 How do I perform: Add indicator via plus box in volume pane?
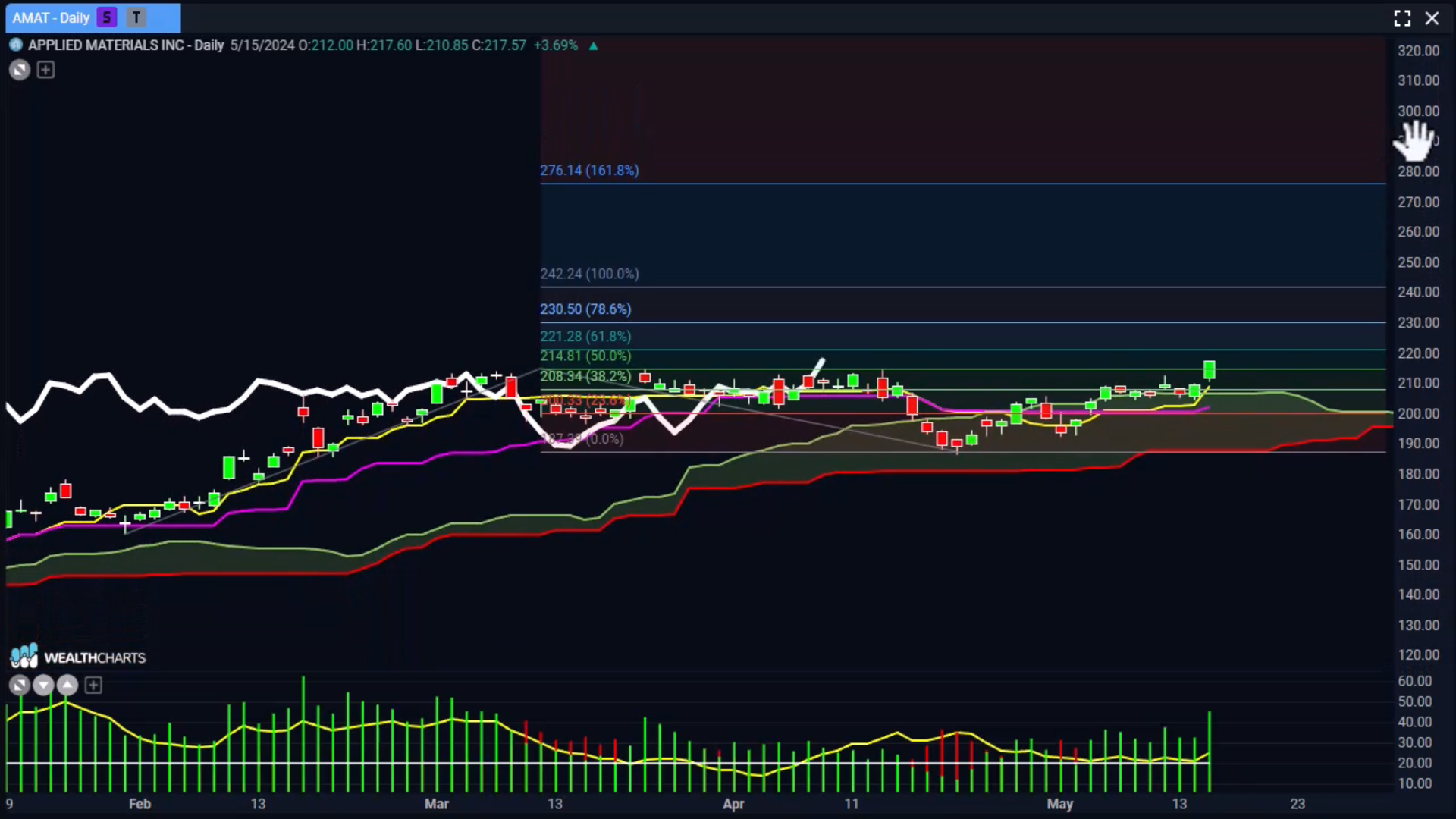click(x=93, y=686)
